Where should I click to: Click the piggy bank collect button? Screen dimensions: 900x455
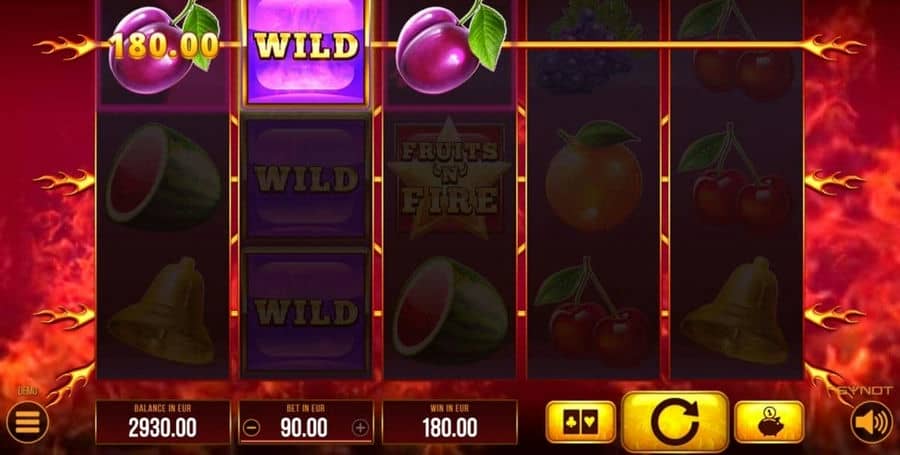tap(769, 422)
